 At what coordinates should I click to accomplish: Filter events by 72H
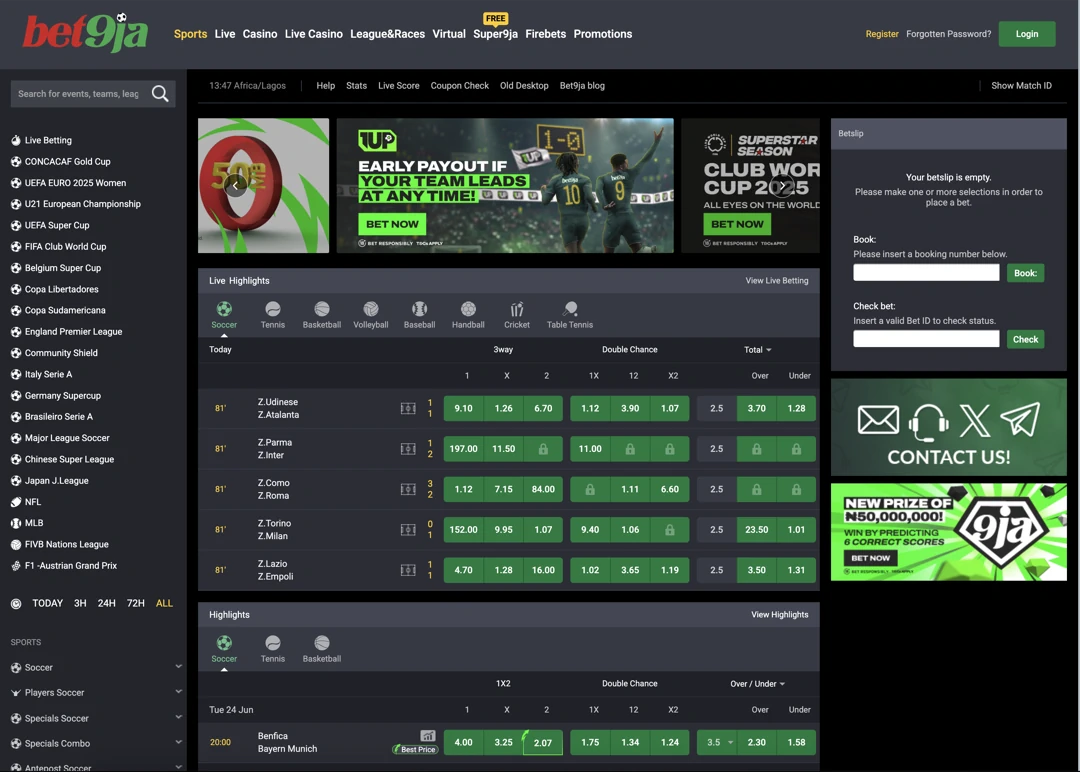[x=136, y=603]
